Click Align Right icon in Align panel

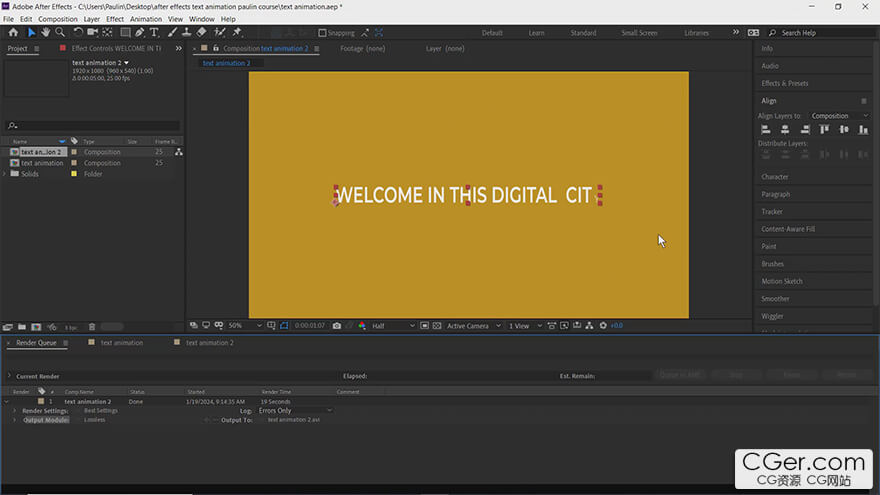805,130
